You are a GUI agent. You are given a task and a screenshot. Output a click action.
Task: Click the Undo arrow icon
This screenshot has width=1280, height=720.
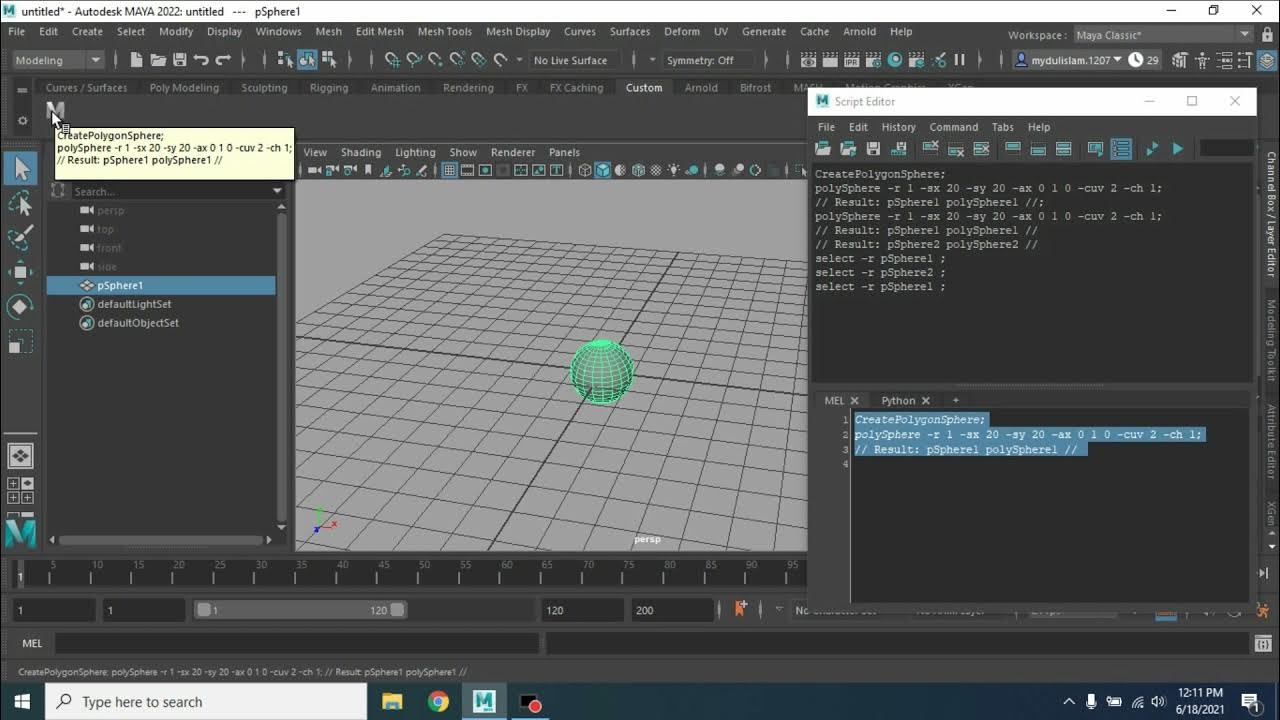pyautogui.click(x=201, y=60)
